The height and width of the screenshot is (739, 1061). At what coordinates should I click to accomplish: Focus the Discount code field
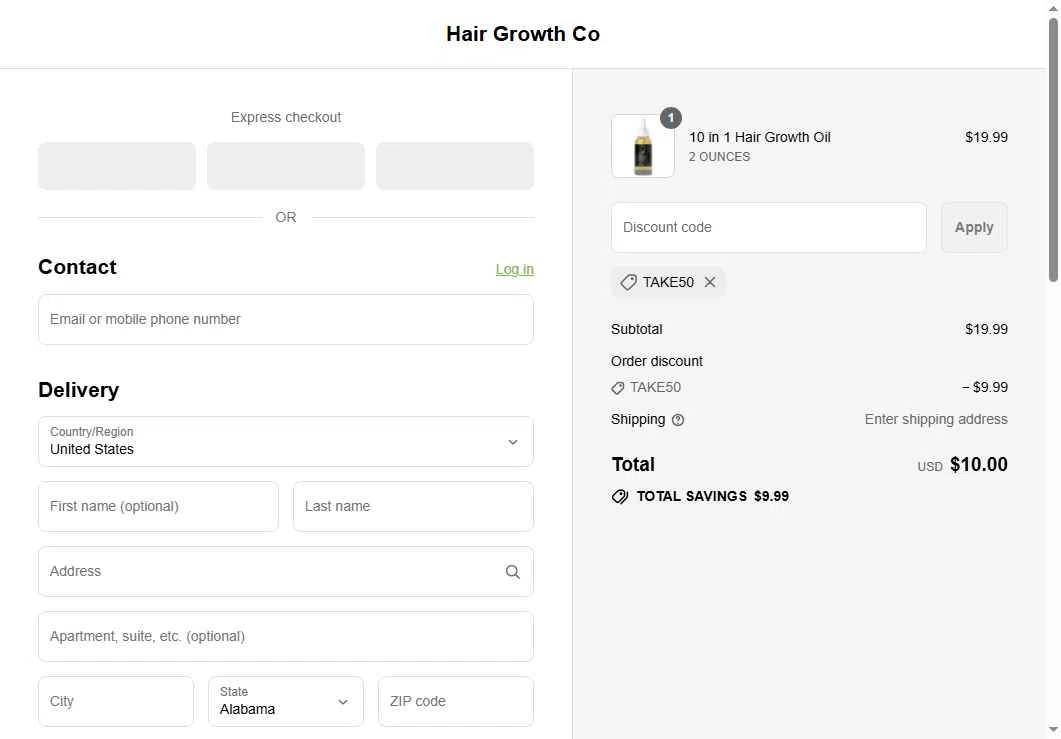click(x=768, y=227)
